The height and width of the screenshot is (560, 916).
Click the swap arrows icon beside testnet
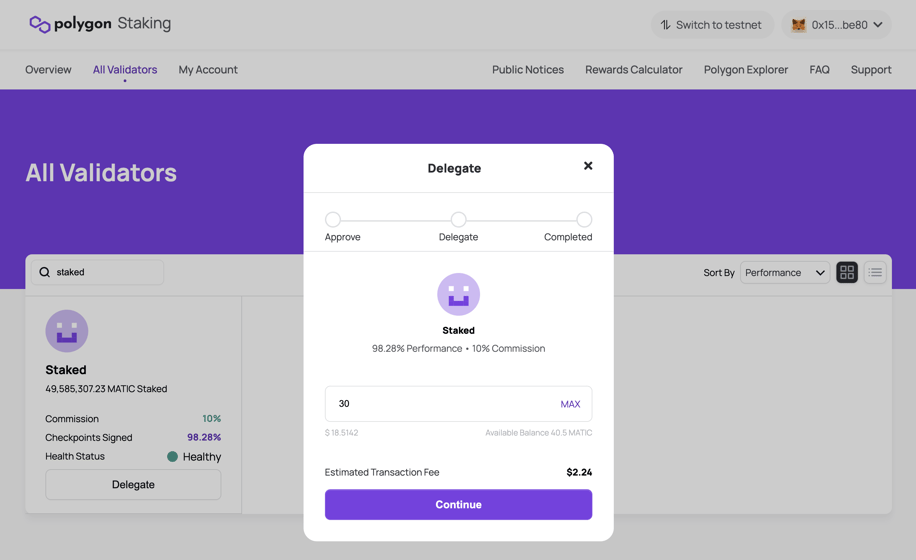[x=665, y=25]
